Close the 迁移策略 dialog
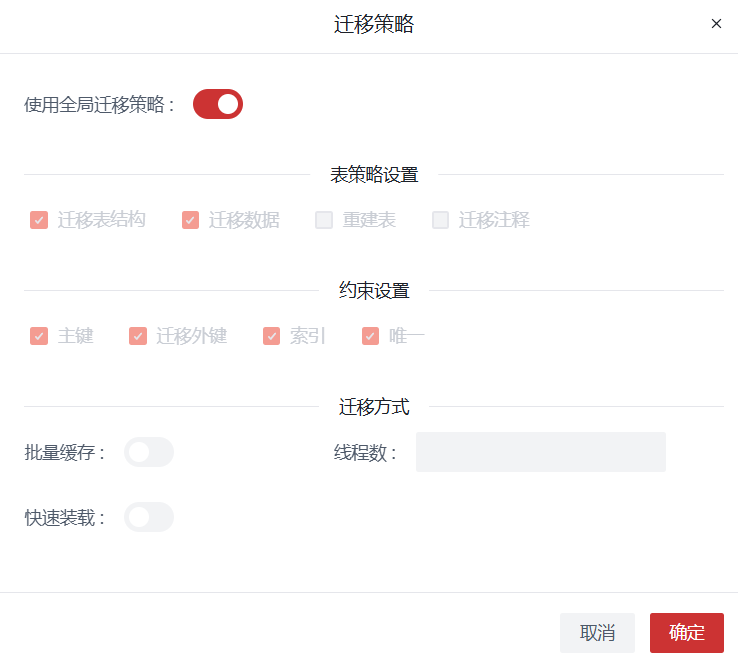738x668 pixels. click(x=716, y=24)
